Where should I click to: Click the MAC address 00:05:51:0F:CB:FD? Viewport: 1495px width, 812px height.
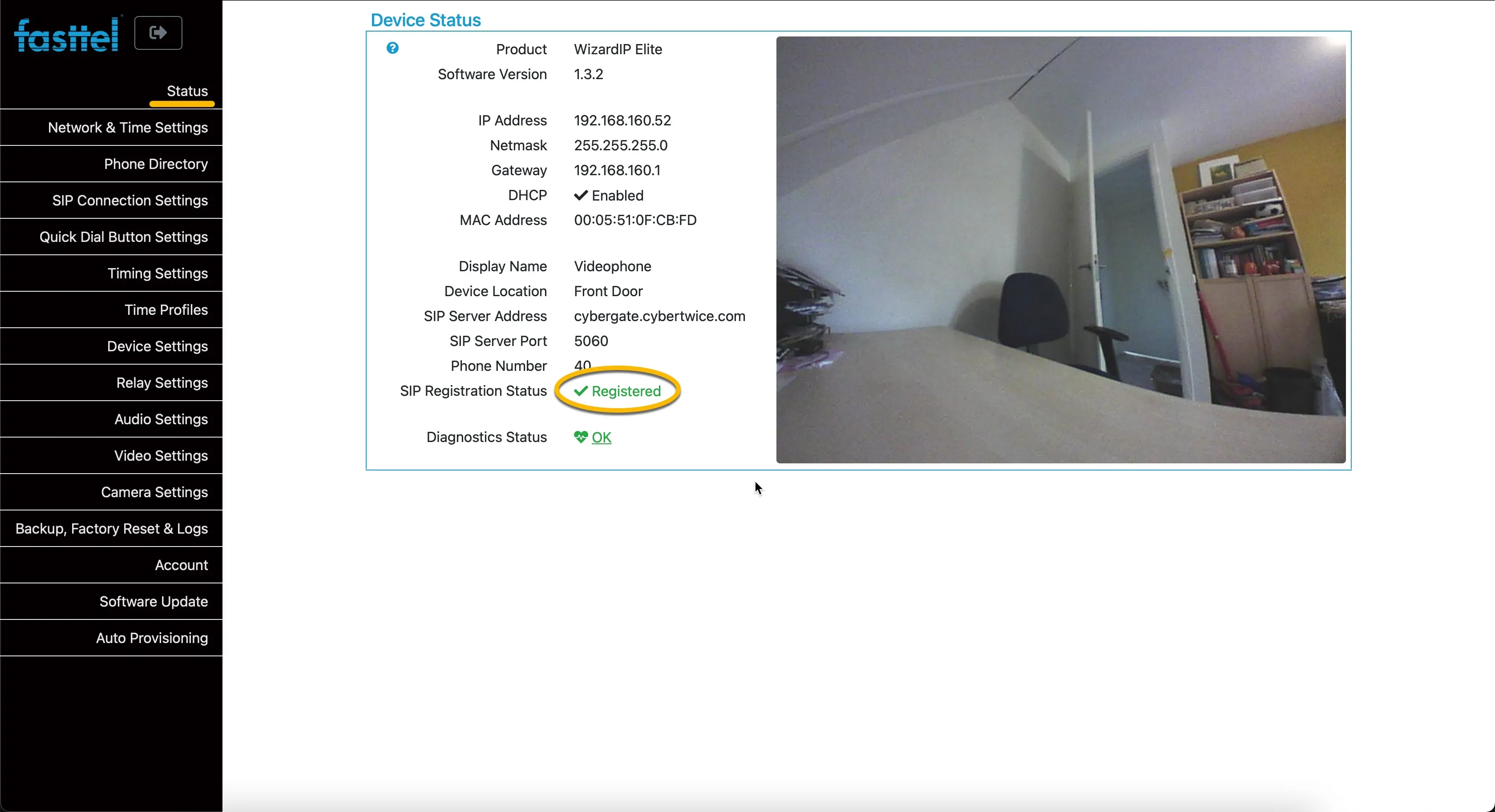point(635,221)
